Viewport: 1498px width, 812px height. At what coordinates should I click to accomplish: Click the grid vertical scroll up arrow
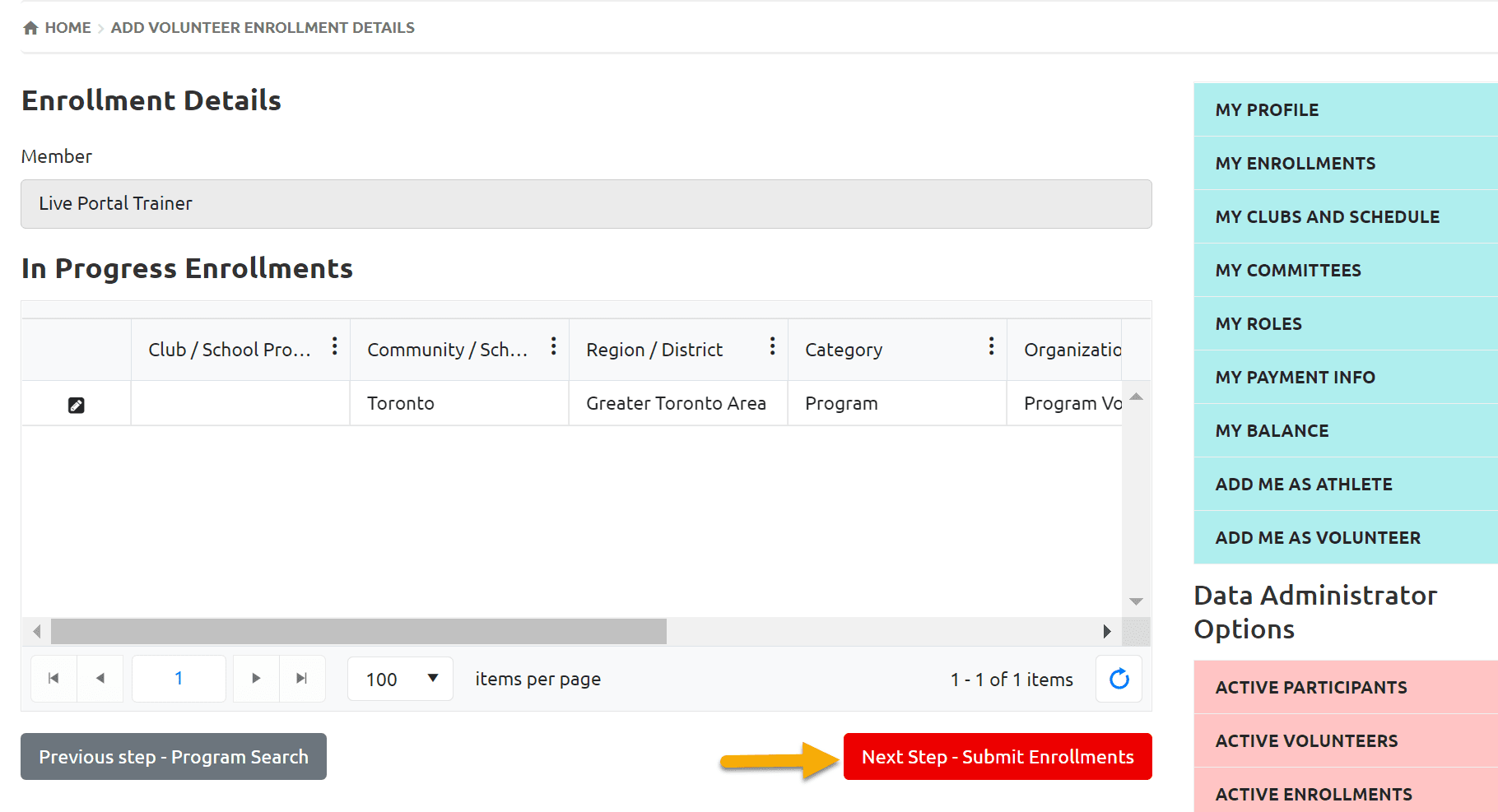click(x=1136, y=397)
